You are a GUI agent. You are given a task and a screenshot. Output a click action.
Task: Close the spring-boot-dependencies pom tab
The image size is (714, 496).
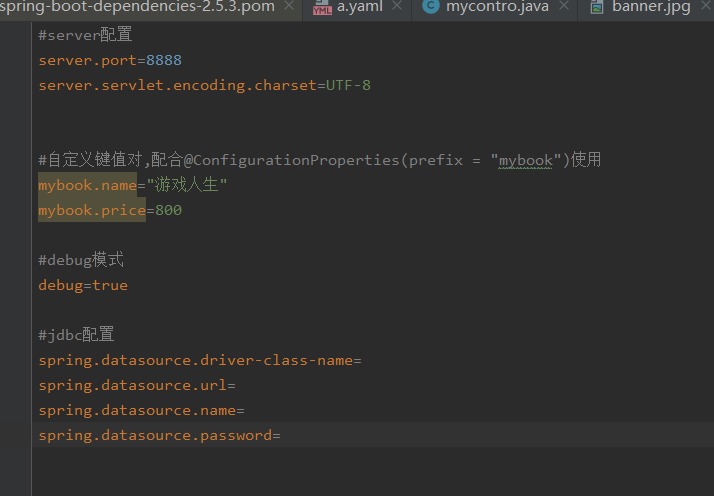pyautogui.click(x=289, y=5)
